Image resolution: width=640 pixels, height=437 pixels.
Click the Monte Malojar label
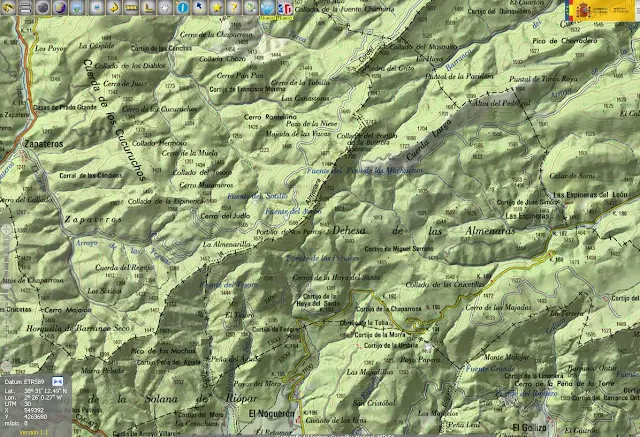pos(506,357)
